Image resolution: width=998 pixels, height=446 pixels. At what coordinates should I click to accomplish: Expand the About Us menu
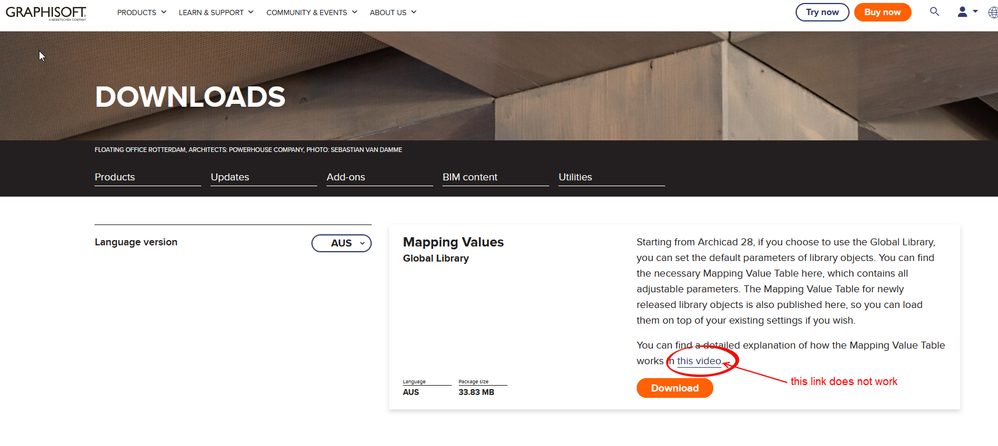pos(393,12)
